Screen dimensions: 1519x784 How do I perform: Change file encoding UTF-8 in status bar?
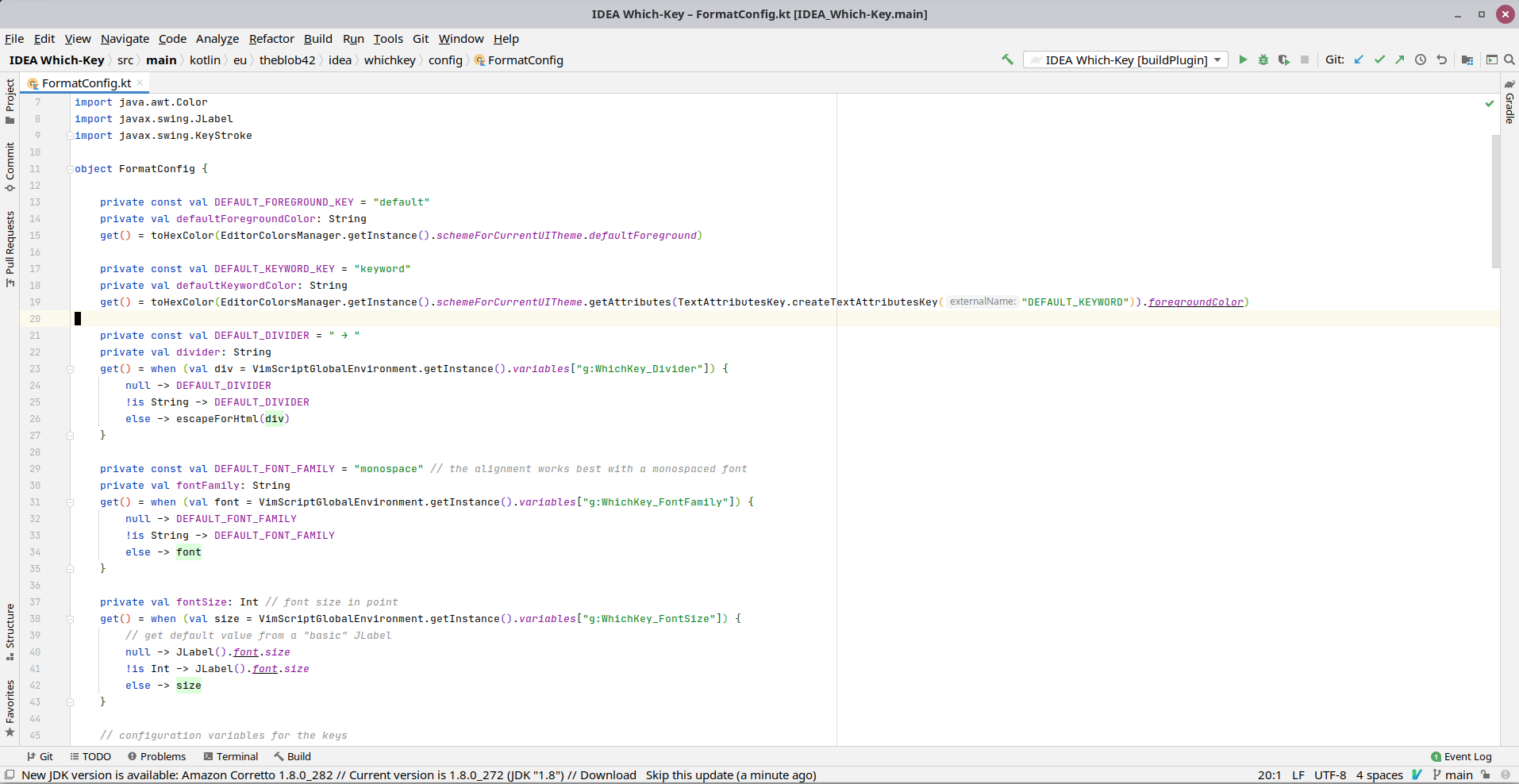click(1330, 775)
